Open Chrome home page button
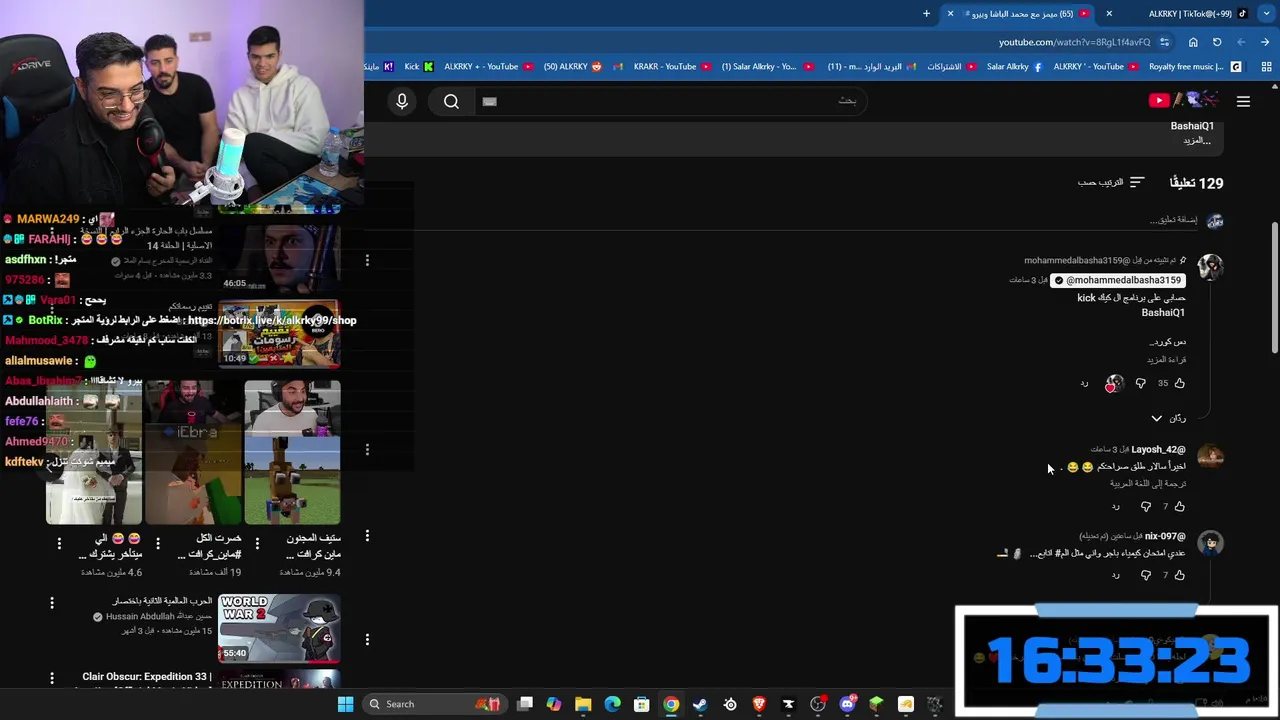1280x720 pixels. (1193, 42)
